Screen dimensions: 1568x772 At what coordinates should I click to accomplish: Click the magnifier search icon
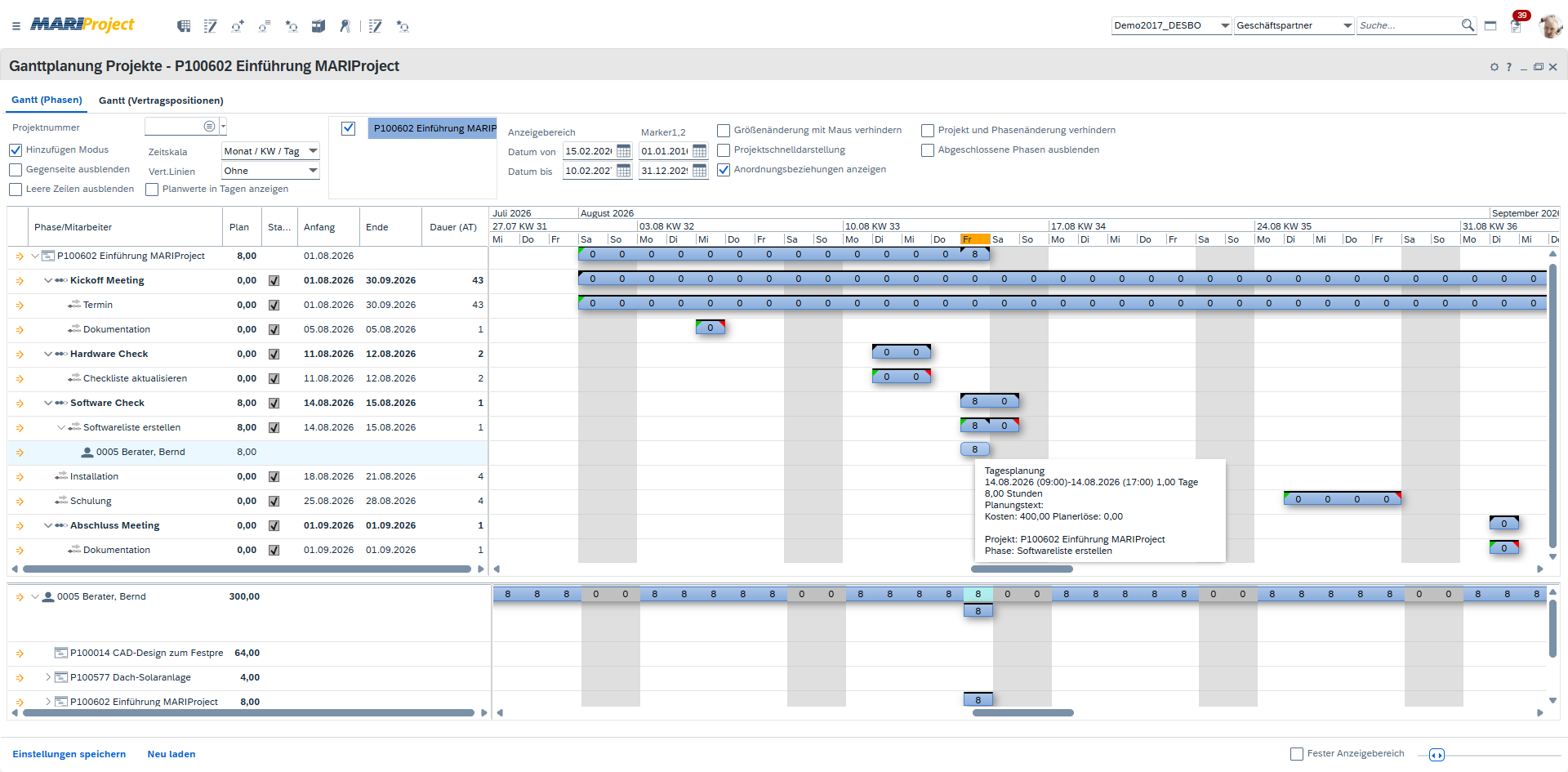[1468, 25]
